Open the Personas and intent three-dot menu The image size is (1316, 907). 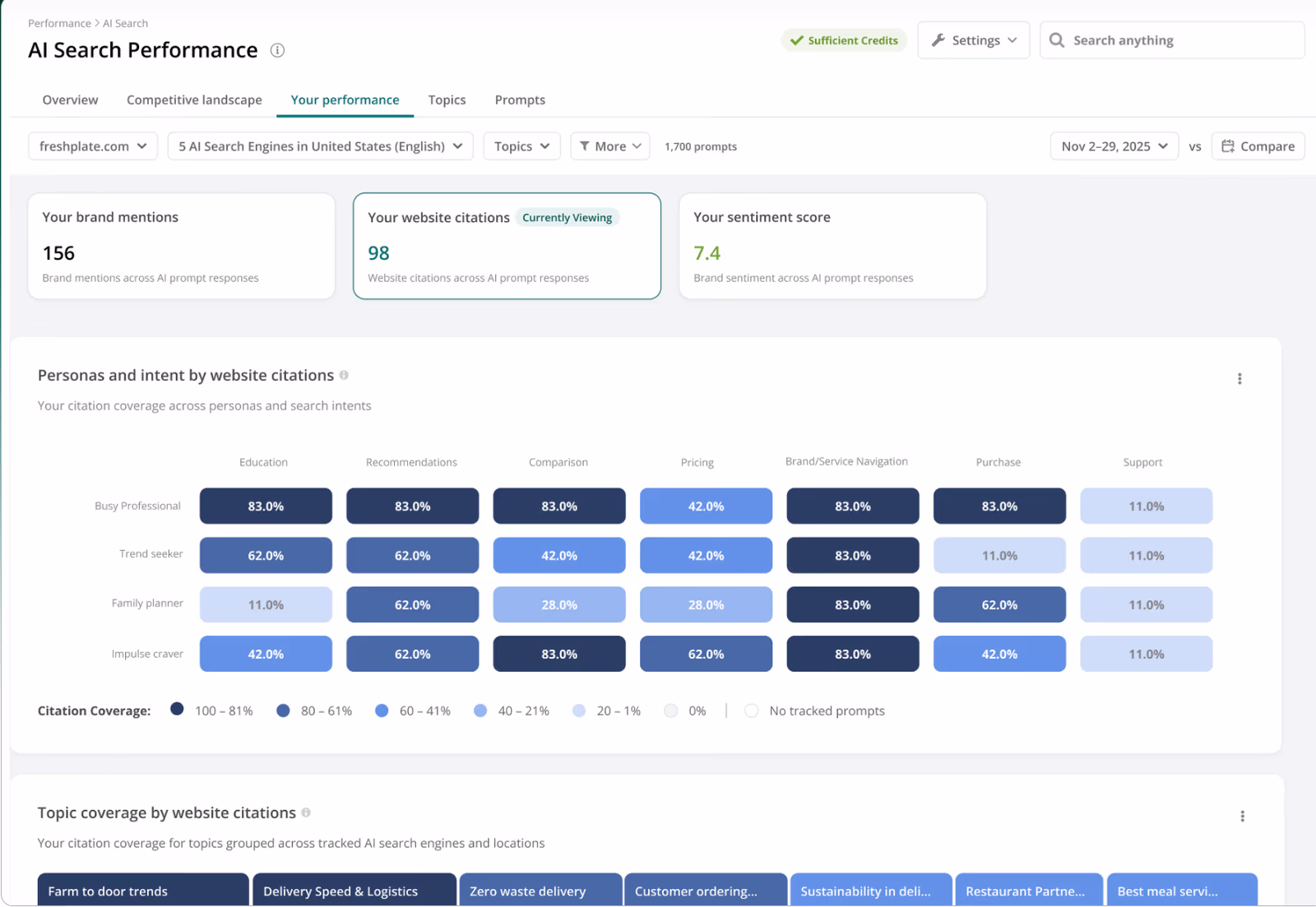pyautogui.click(x=1240, y=379)
